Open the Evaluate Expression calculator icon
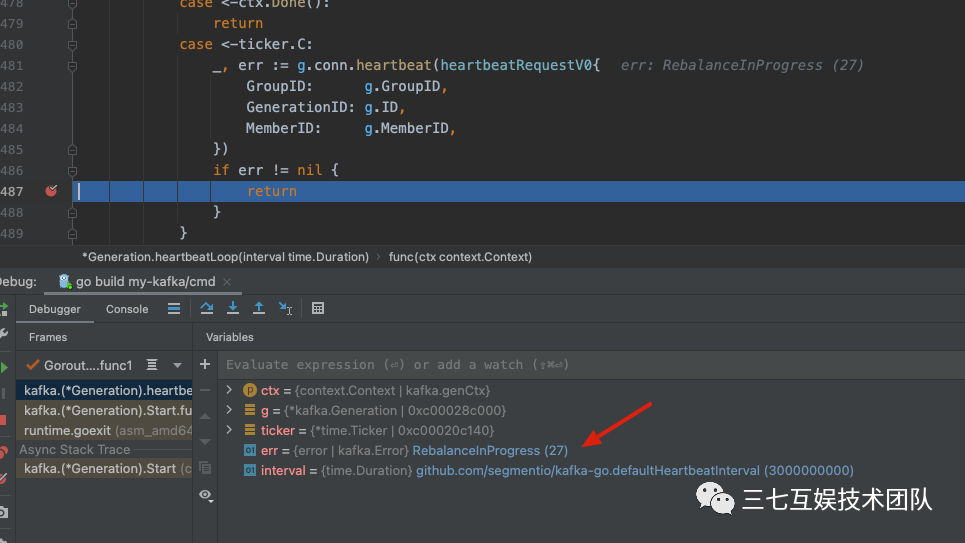The image size is (965, 543). [x=318, y=308]
